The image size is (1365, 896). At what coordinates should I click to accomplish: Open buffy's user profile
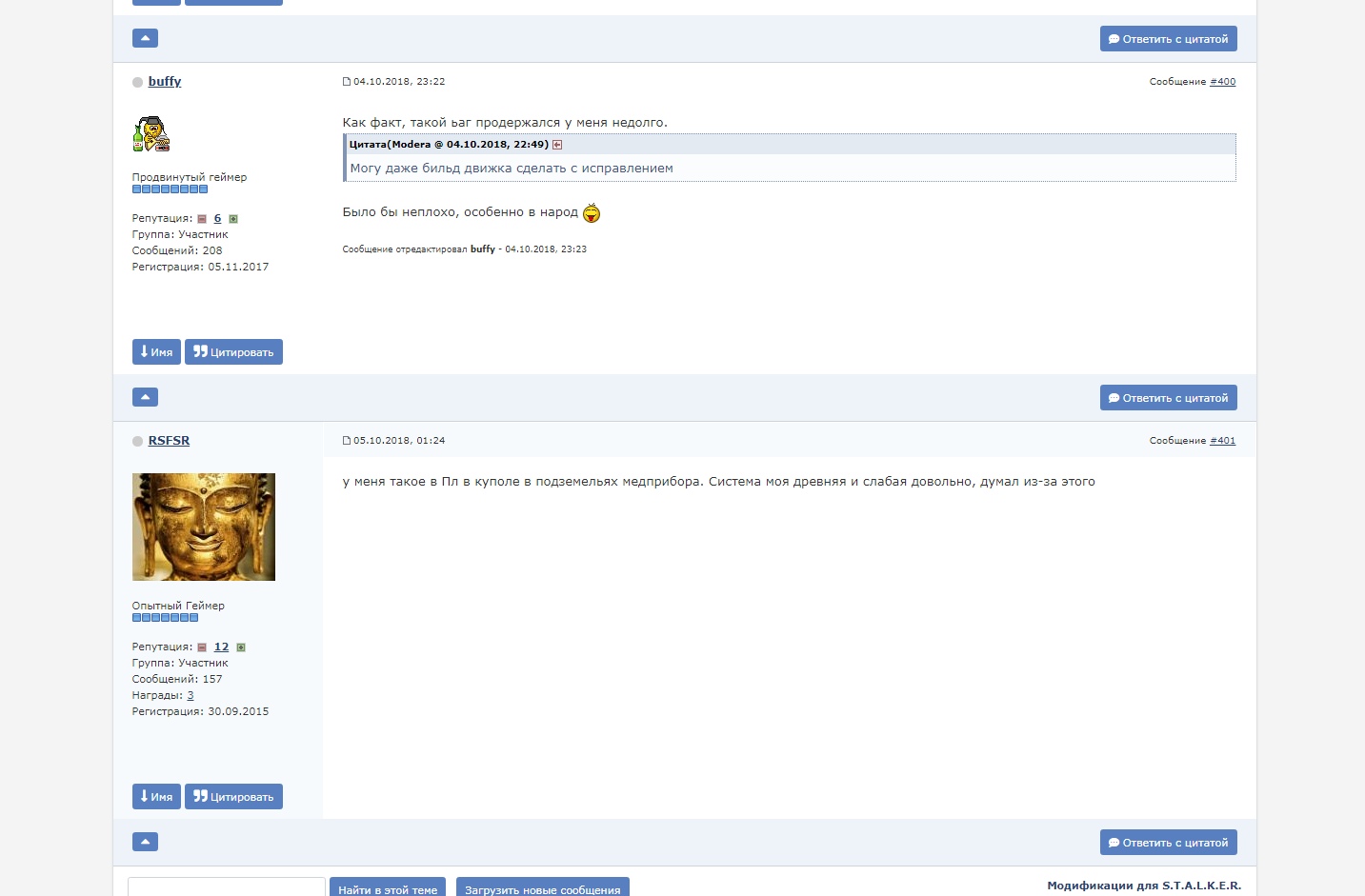tap(165, 82)
